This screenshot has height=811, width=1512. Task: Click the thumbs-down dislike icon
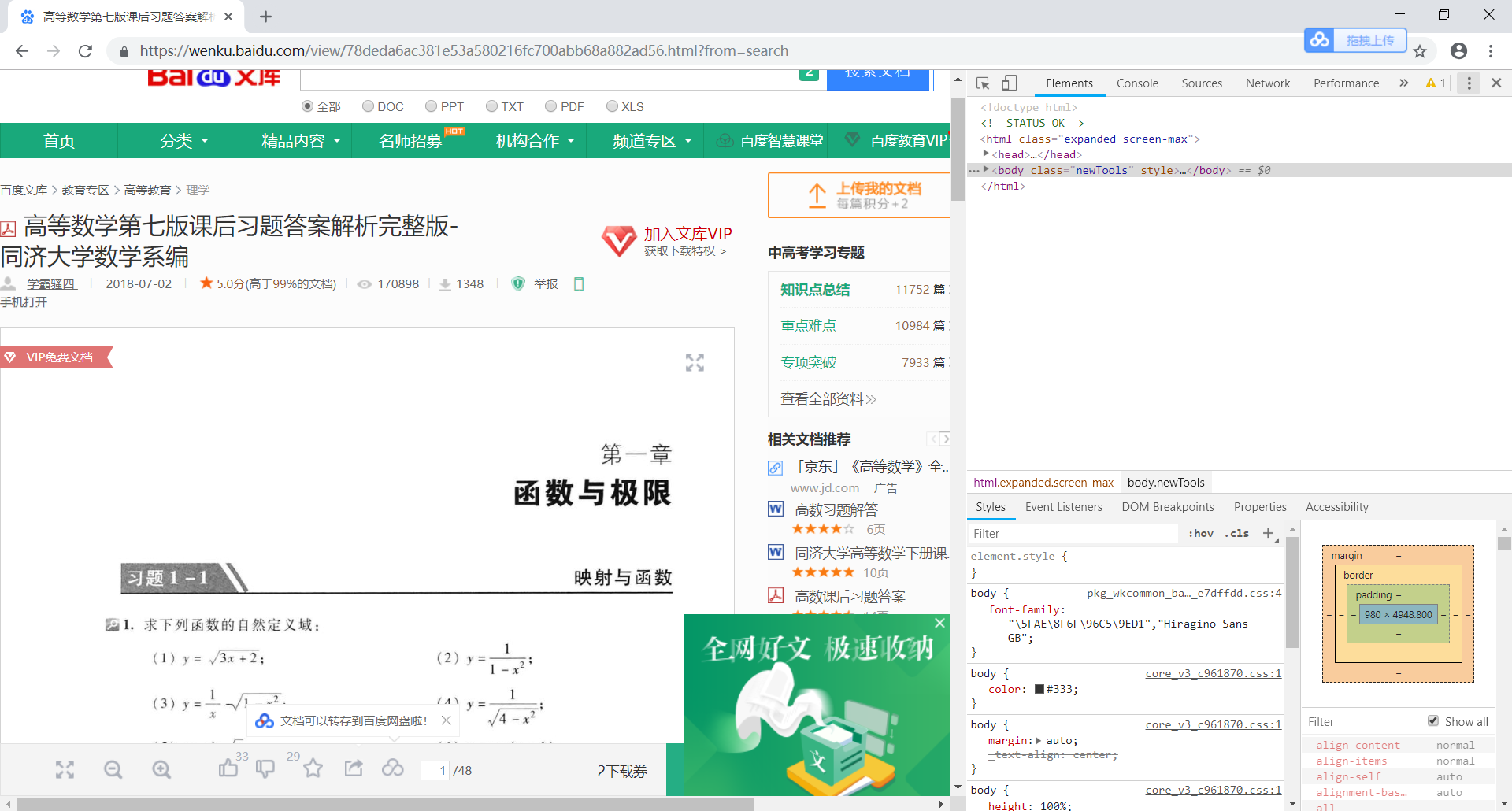[265, 769]
